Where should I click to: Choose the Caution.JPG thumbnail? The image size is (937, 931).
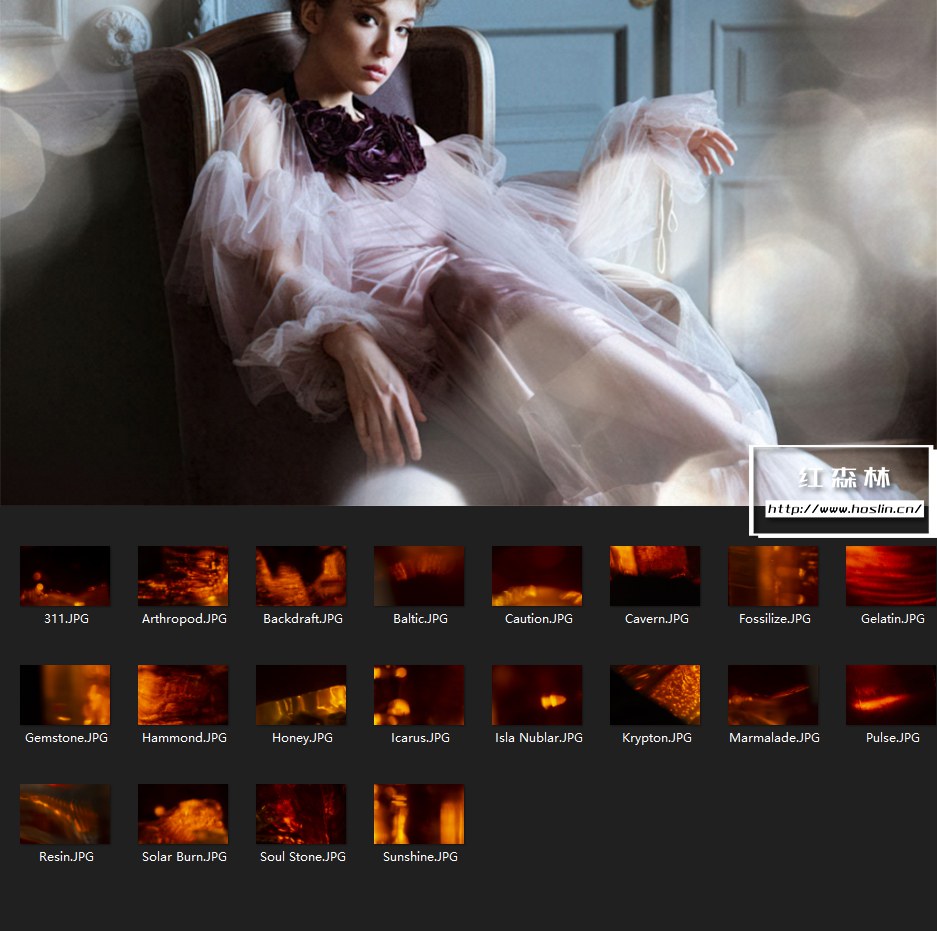[x=537, y=575]
